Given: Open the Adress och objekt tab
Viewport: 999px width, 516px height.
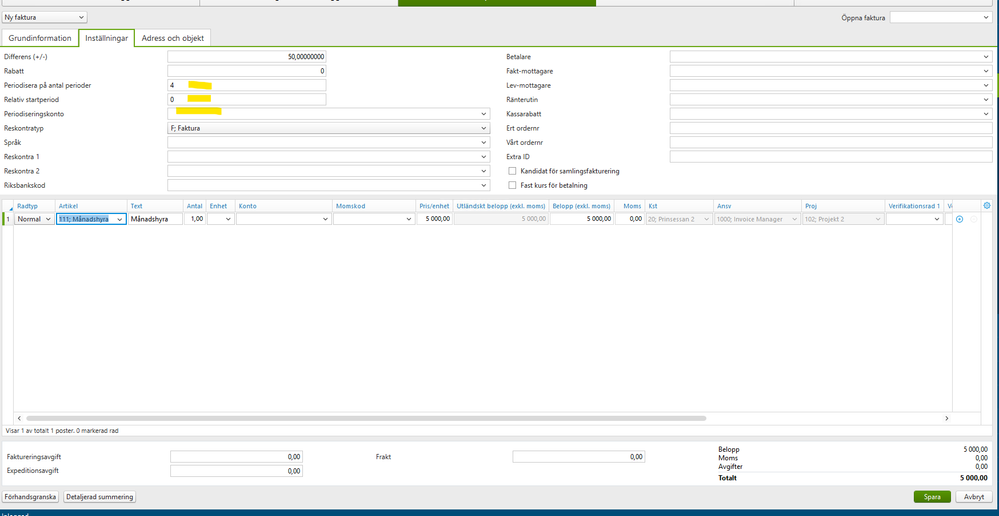Looking at the screenshot, I should 173,38.
